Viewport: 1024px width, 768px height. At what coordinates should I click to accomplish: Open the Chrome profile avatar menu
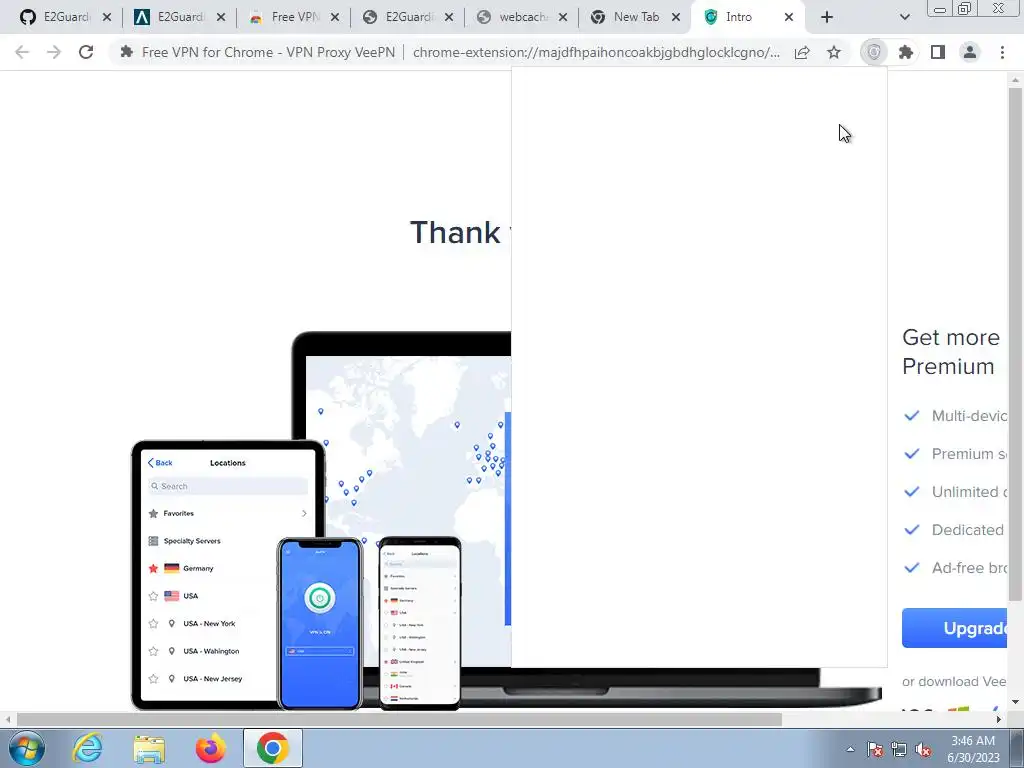(970, 52)
